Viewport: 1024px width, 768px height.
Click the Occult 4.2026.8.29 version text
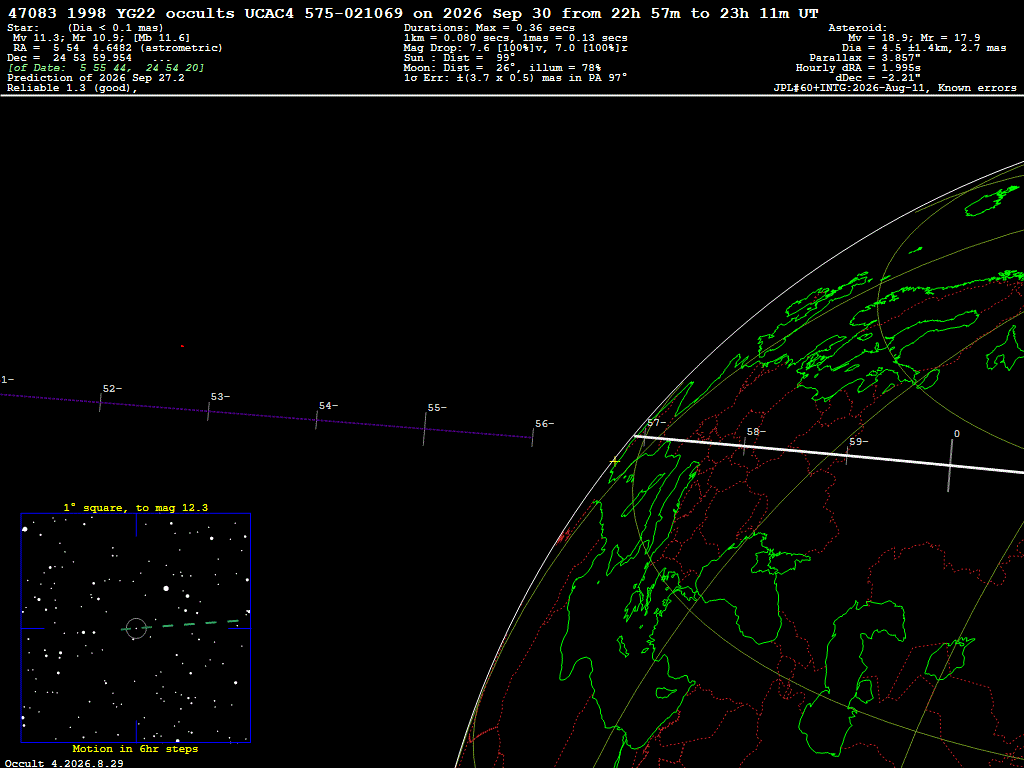coord(64,763)
